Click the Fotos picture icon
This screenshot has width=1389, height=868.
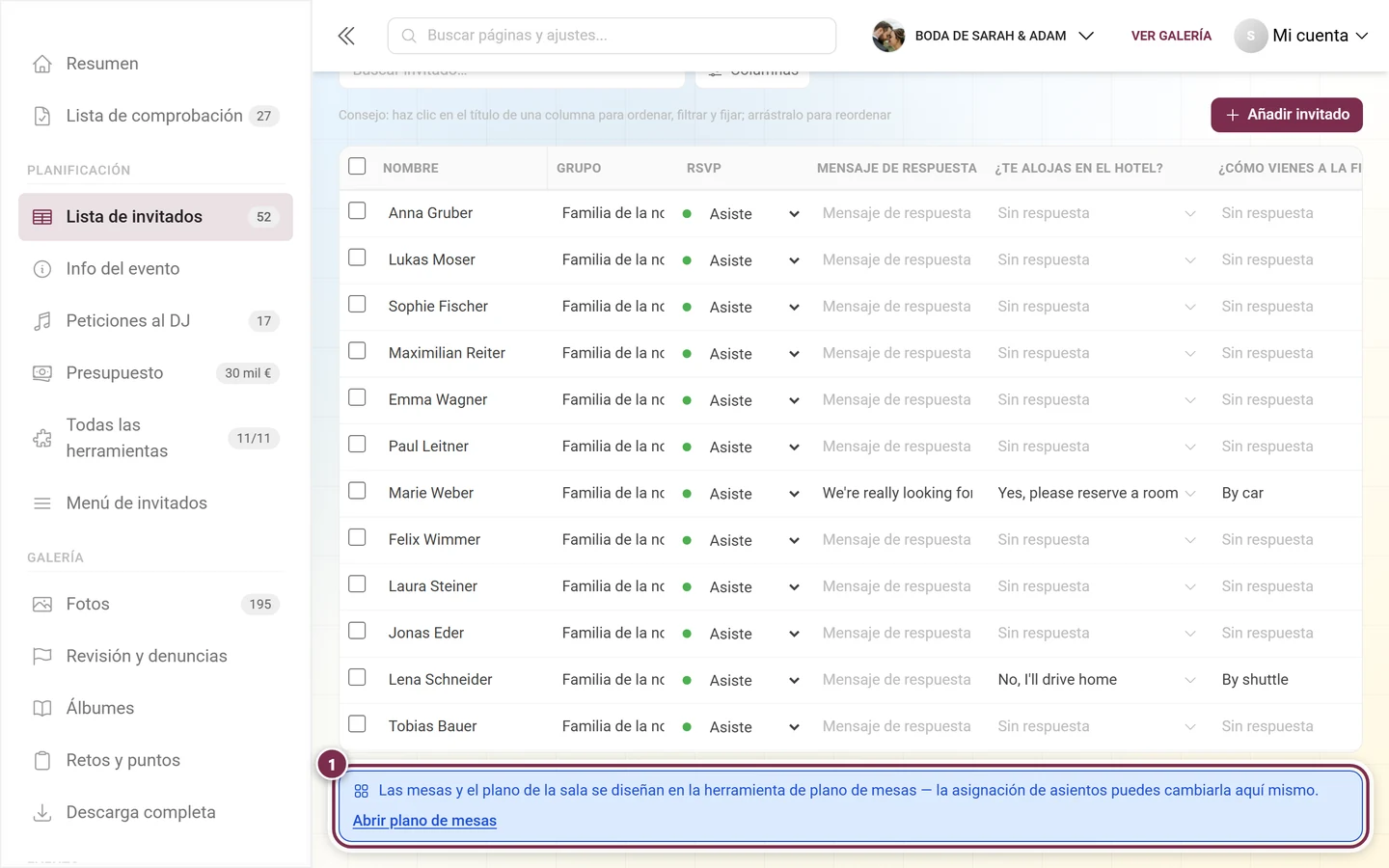[x=42, y=604]
